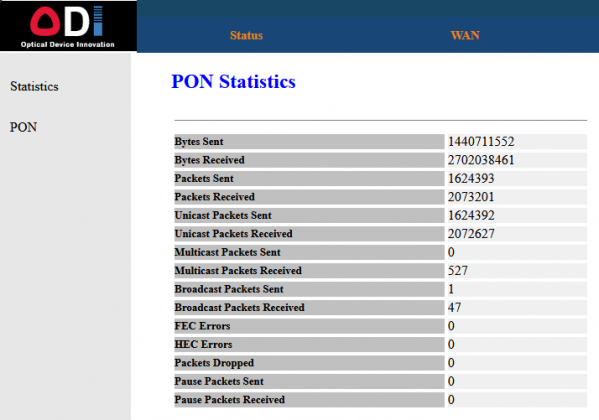The image size is (599, 420).
Task: Click the Packets Received value 2073201
Action: (471, 197)
